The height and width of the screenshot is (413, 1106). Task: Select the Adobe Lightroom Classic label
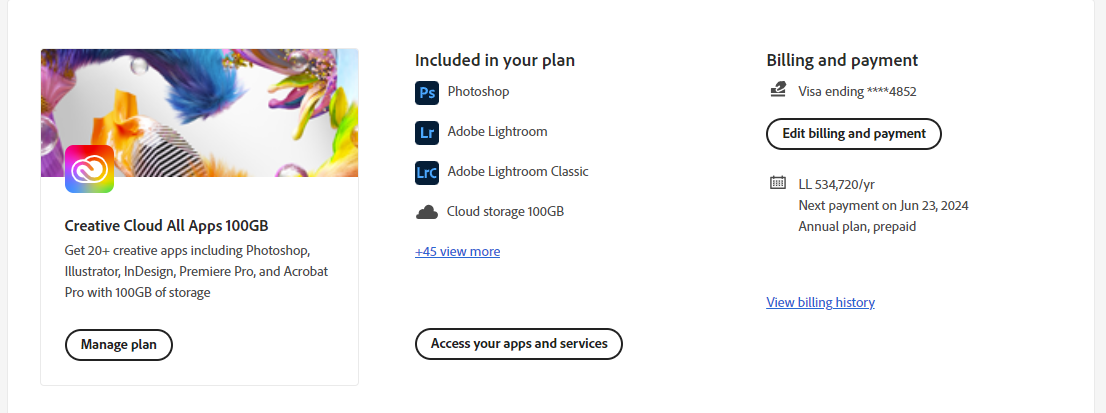click(518, 171)
